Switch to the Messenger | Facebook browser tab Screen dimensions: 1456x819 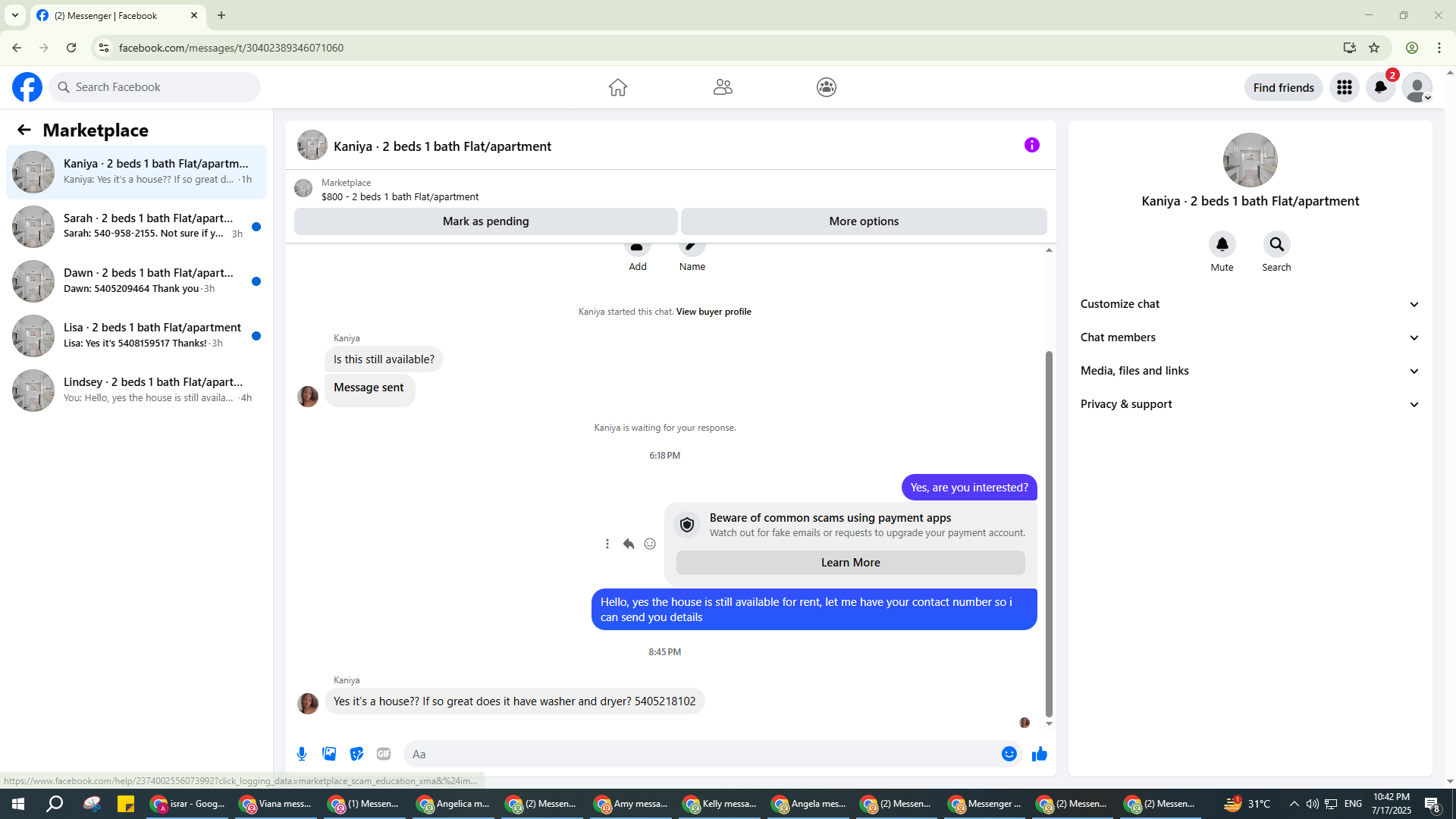[118, 15]
